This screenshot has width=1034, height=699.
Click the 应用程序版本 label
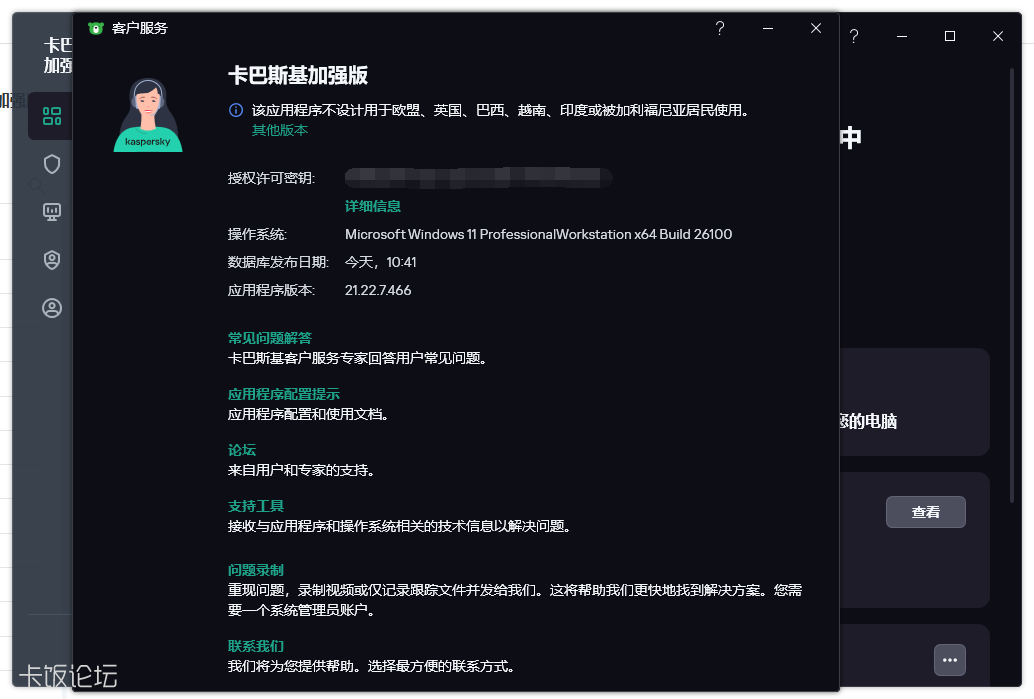pyautogui.click(x=271, y=290)
